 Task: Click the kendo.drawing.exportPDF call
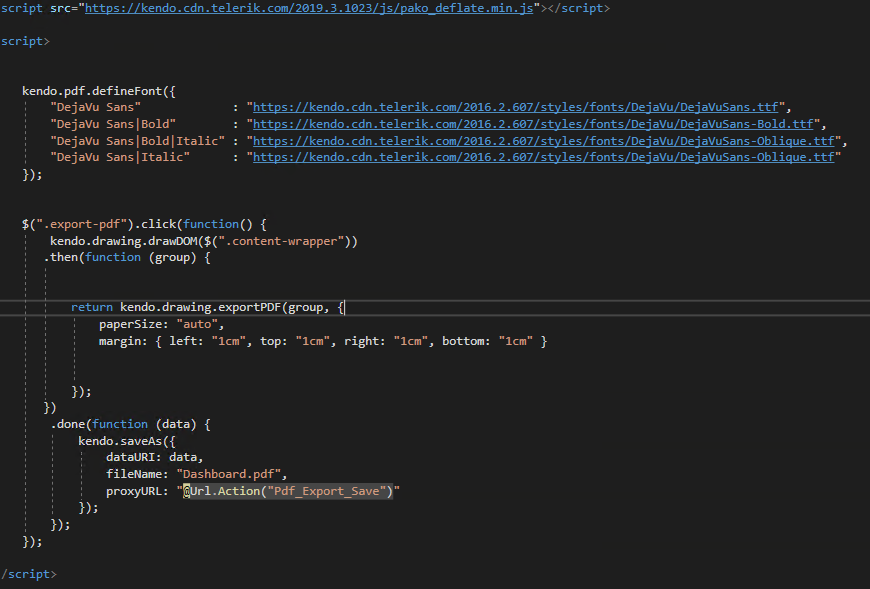(200, 307)
